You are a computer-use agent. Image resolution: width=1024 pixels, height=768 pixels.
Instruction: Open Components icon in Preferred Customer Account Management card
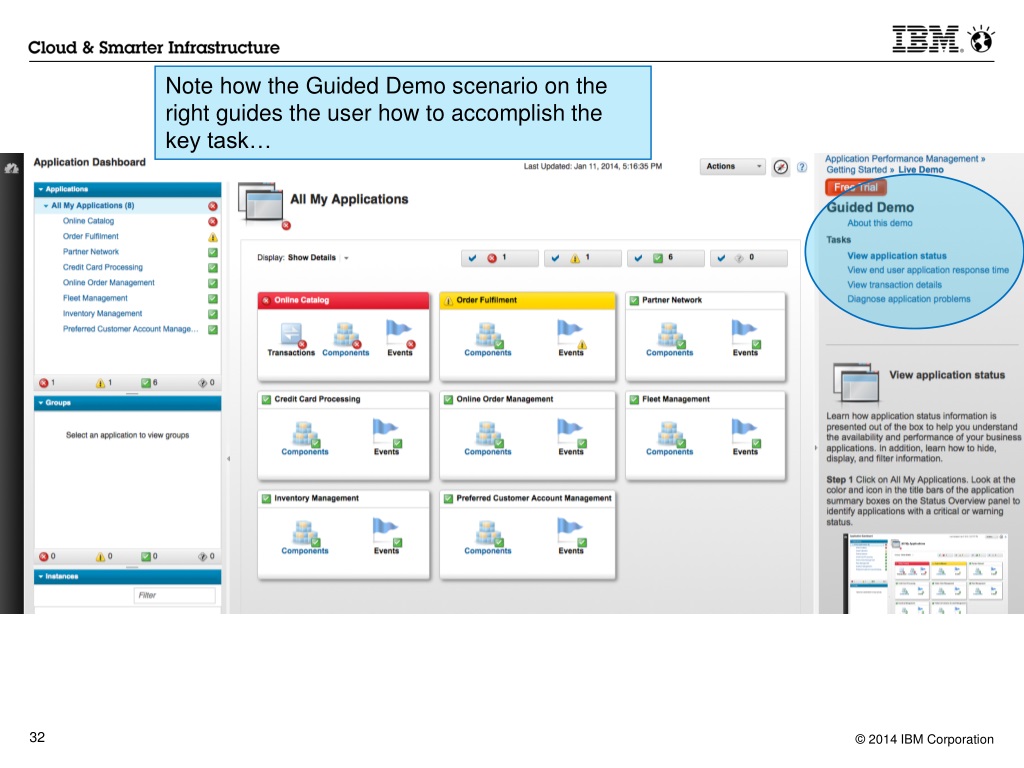point(488,532)
